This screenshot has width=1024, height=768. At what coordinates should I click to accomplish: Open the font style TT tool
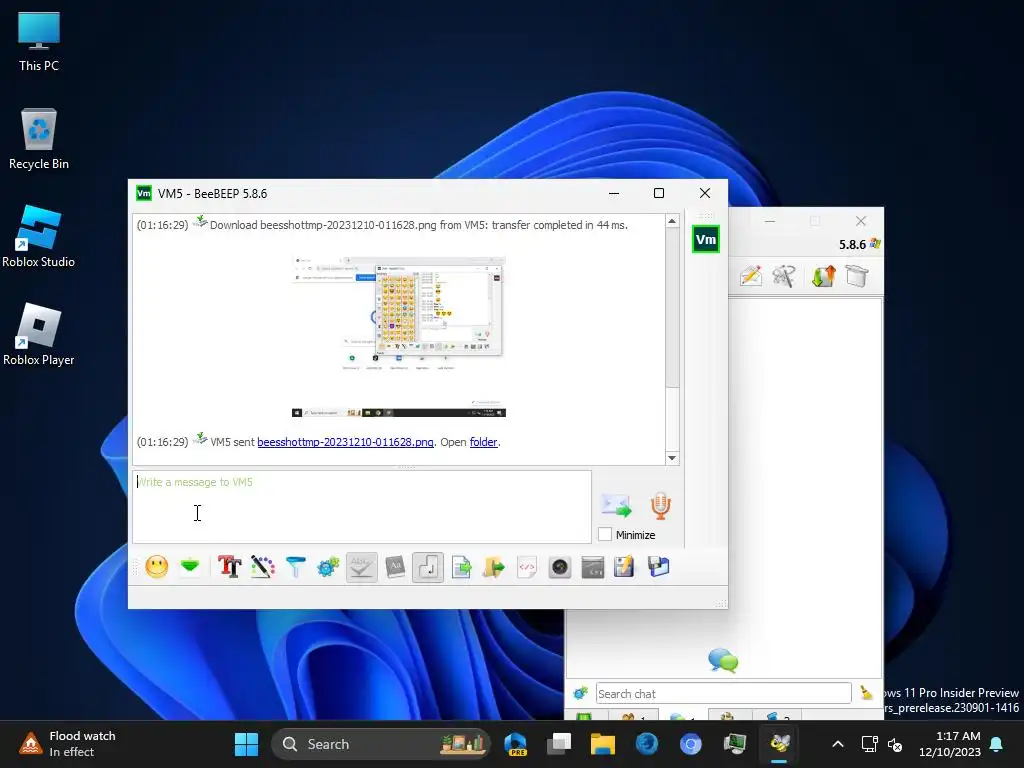tap(229, 567)
